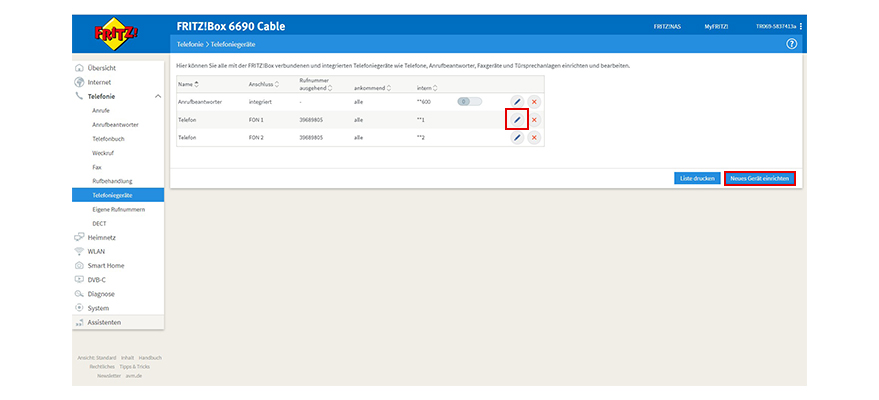The height and width of the screenshot is (400, 879).
Task: Go to Rufbehandlung menu item
Action: 112,181
